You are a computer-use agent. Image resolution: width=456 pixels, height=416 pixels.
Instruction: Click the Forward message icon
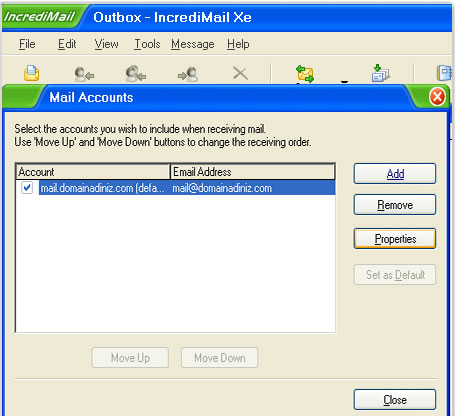pos(188,74)
